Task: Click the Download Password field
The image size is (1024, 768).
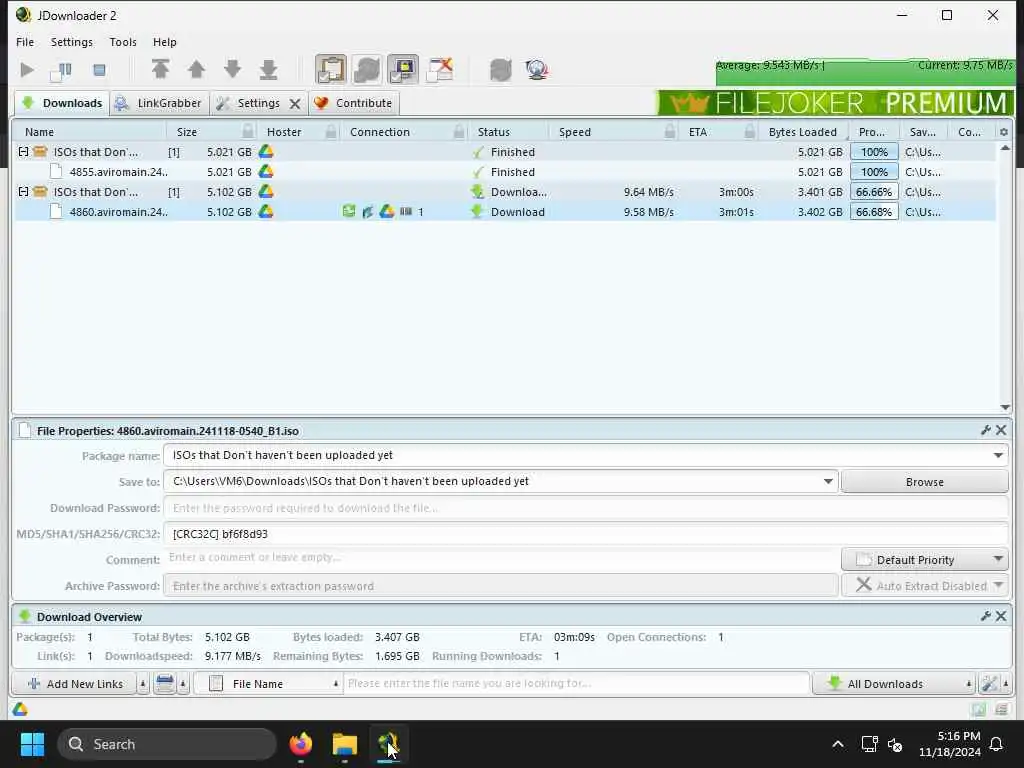Action: [585, 507]
